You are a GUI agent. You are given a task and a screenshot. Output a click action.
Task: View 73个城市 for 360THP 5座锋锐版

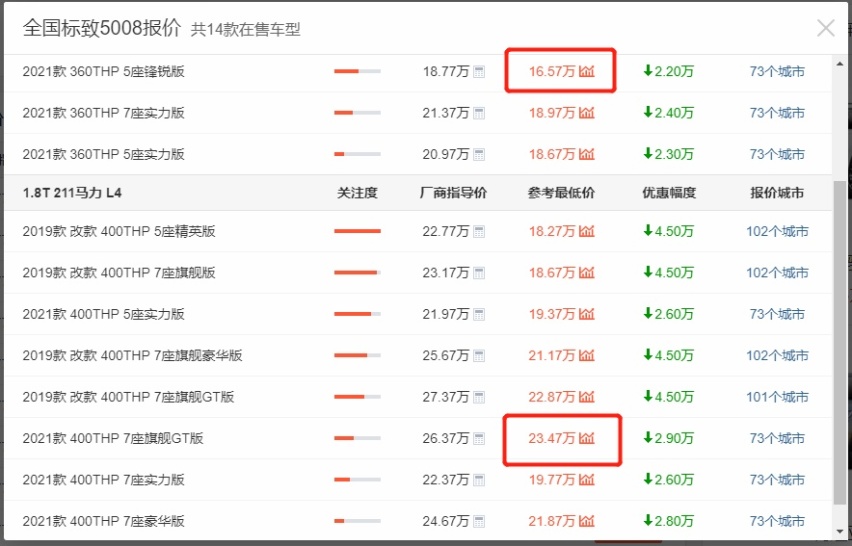[777, 71]
